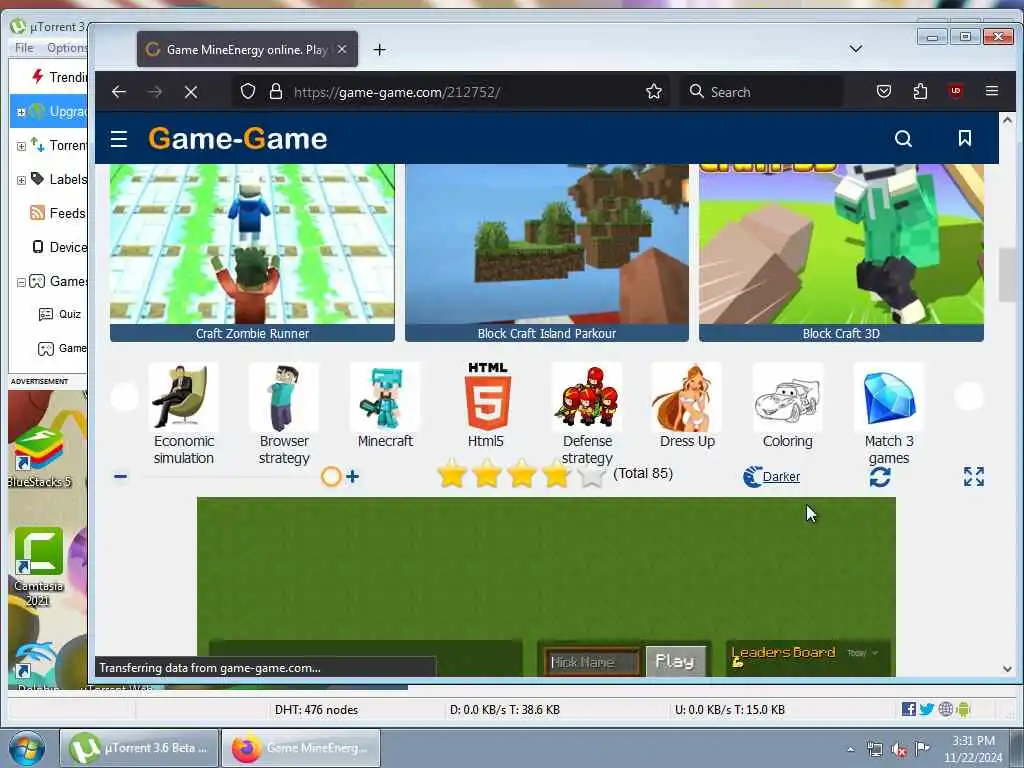
Task: Click the Firefox Search field
Action: [x=761, y=92]
